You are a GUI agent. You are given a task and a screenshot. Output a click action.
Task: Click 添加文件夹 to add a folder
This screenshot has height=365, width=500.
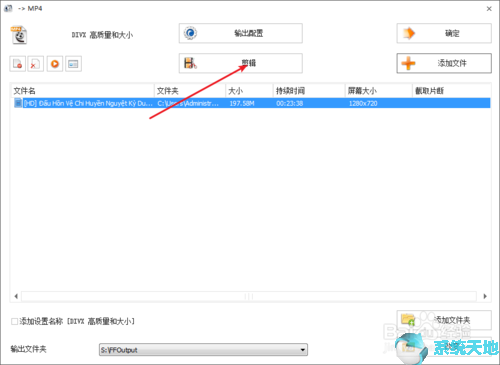(x=444, y=320)
